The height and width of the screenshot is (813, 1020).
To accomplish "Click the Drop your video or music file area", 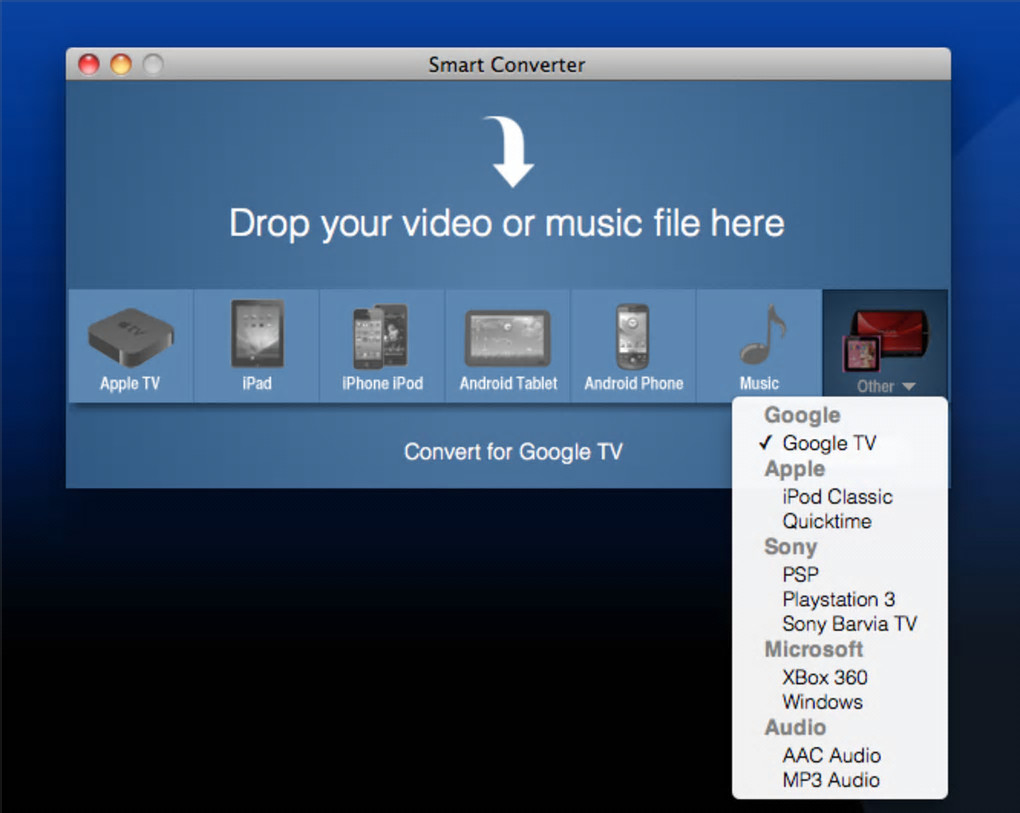I will (x=507, y=185).
